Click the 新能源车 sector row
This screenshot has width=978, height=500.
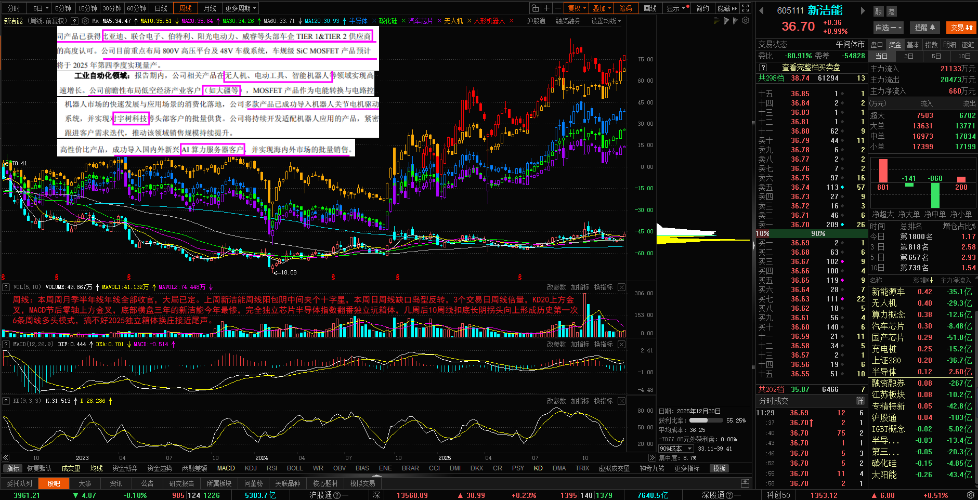coord(922,291)
